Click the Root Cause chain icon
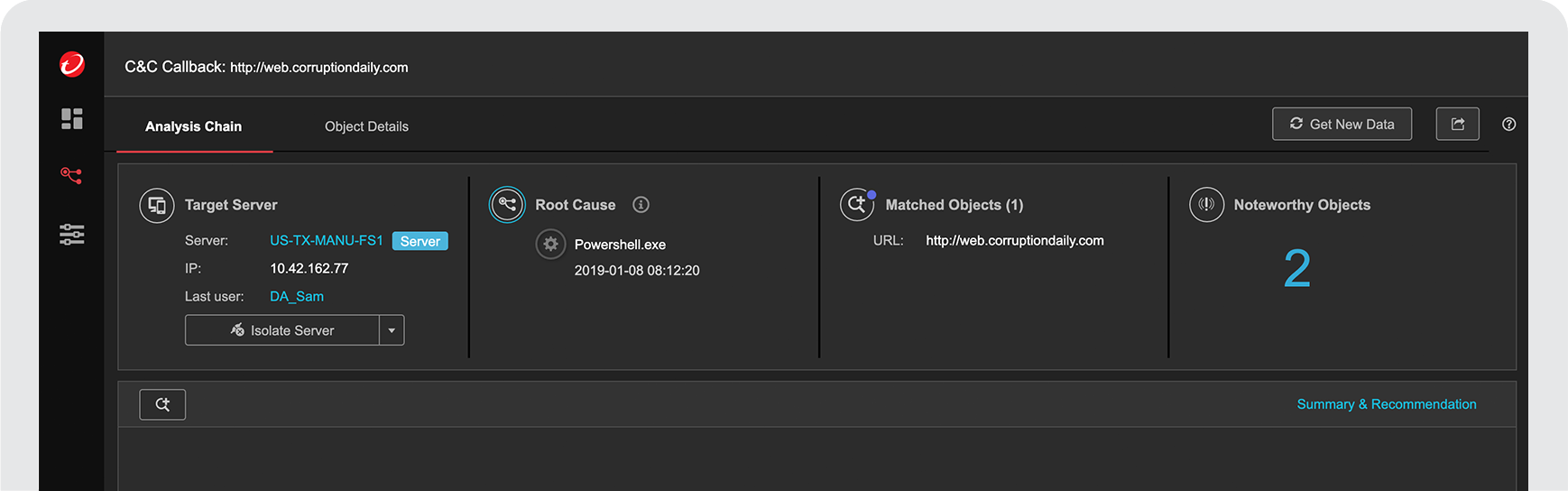 click(507, 205)
